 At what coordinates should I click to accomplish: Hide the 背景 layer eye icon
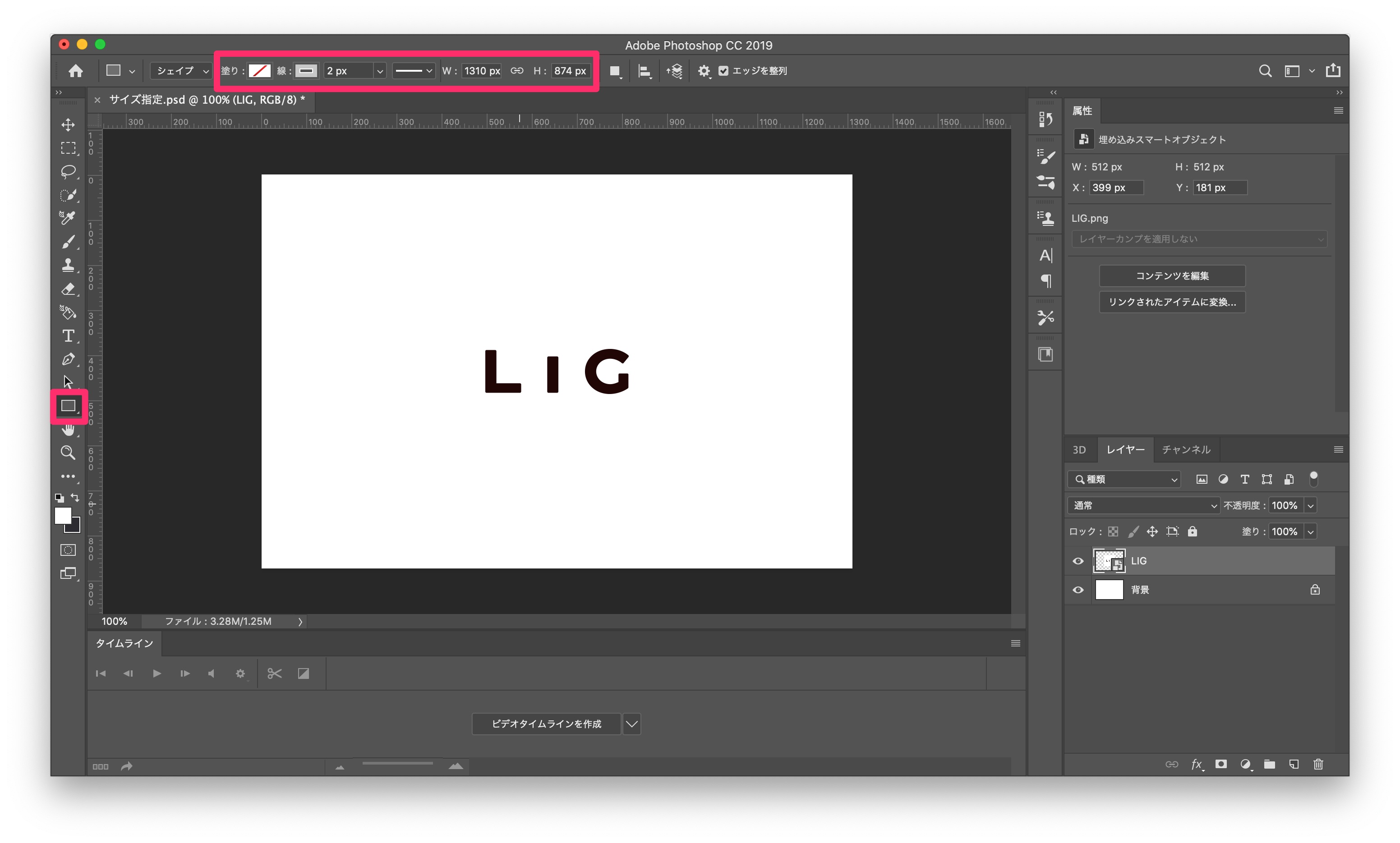tap(1078, 590)
